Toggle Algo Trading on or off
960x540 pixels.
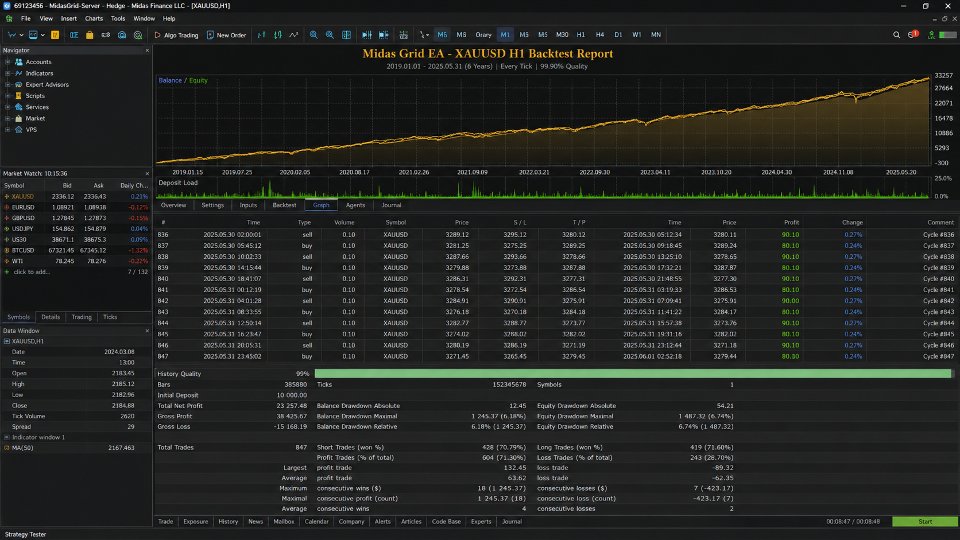tap(176, 35)
